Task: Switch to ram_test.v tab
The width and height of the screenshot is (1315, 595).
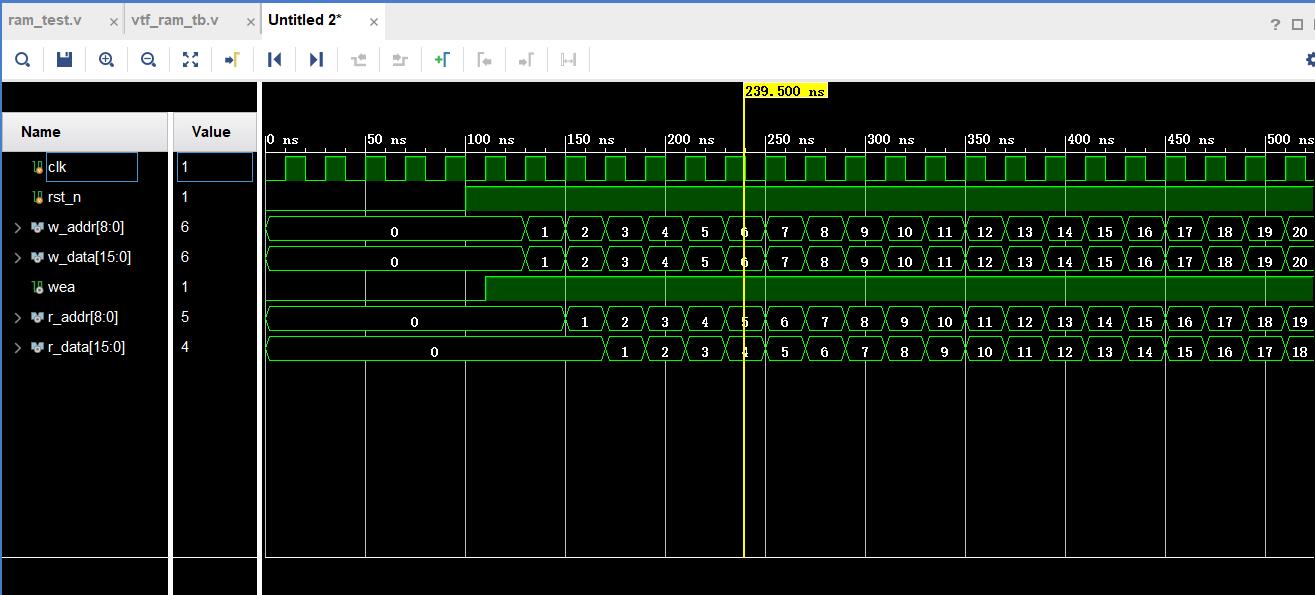Action: (45, 20)
